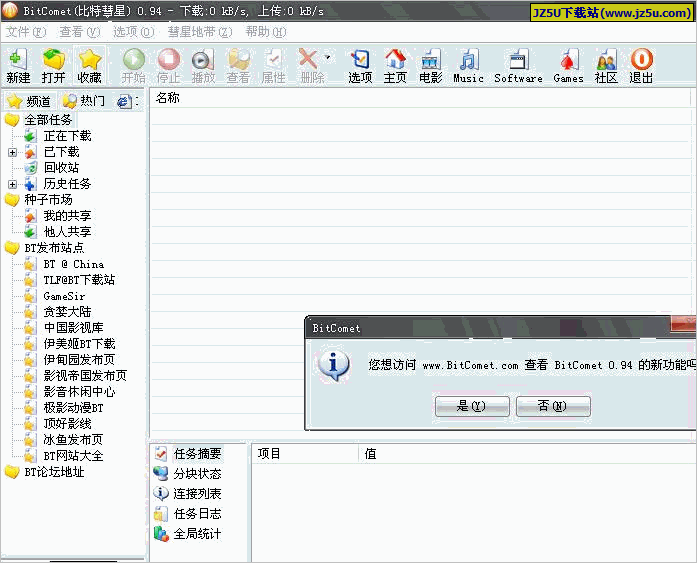Open BT网站大全 site entry
Viewport: 697px width, 563px height.
73,456
